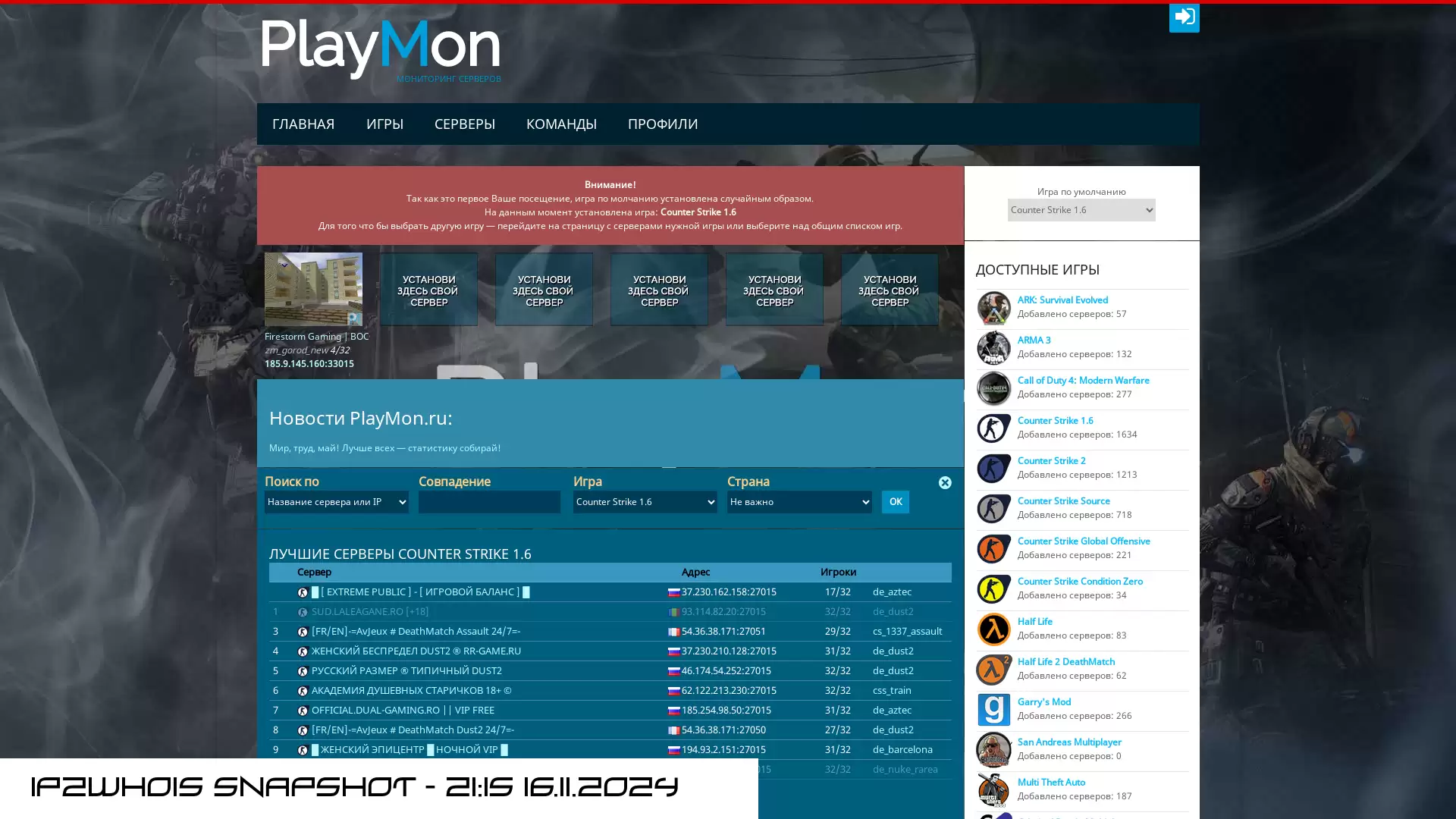Click map name cs_1337_assault

[907, 632]
